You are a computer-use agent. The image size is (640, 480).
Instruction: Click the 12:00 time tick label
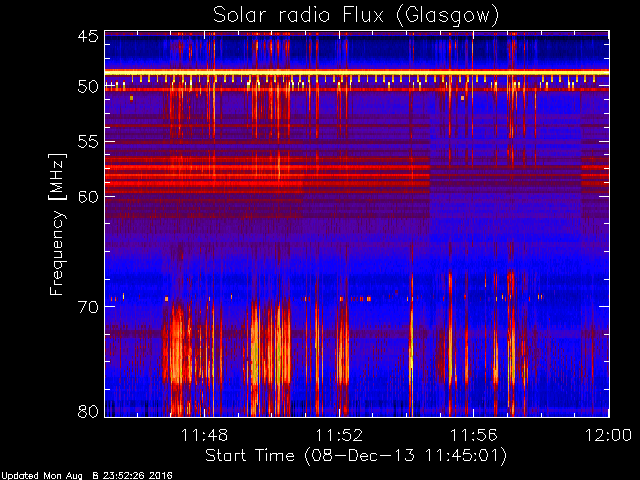pos(609,435)
